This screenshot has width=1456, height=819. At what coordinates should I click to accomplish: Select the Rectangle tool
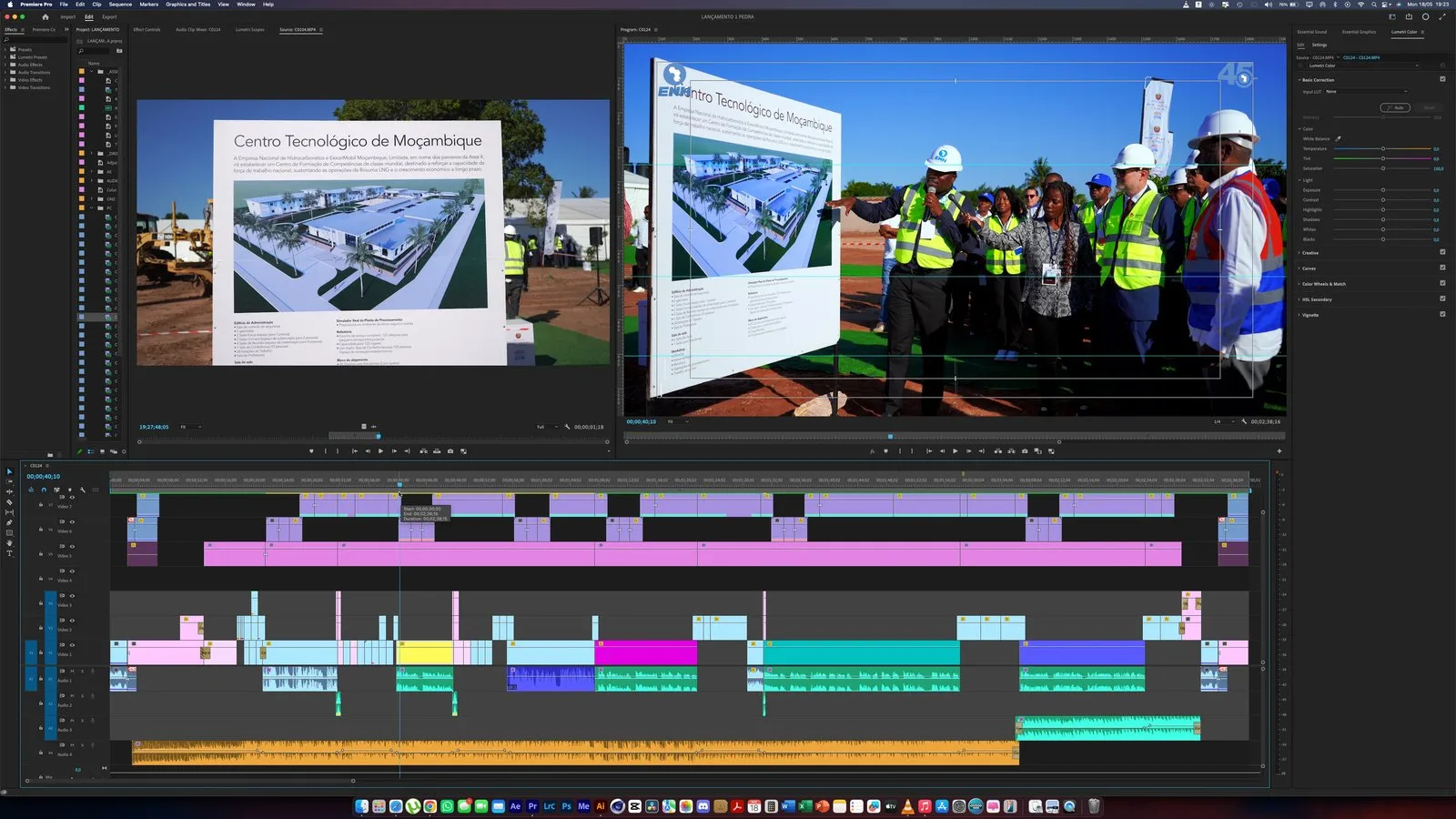pos(10,532)
